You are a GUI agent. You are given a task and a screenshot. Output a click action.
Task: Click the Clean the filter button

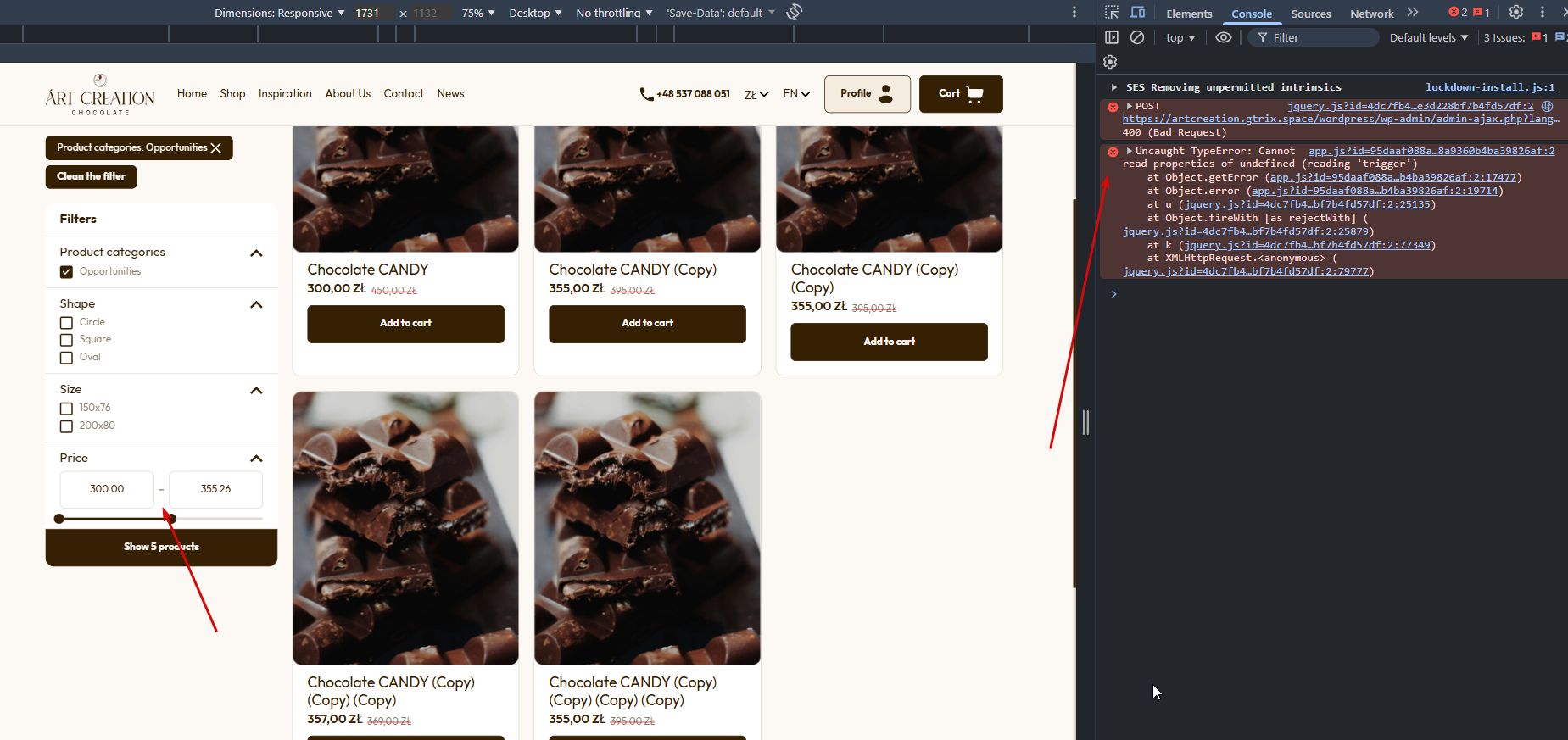(91, 176)
